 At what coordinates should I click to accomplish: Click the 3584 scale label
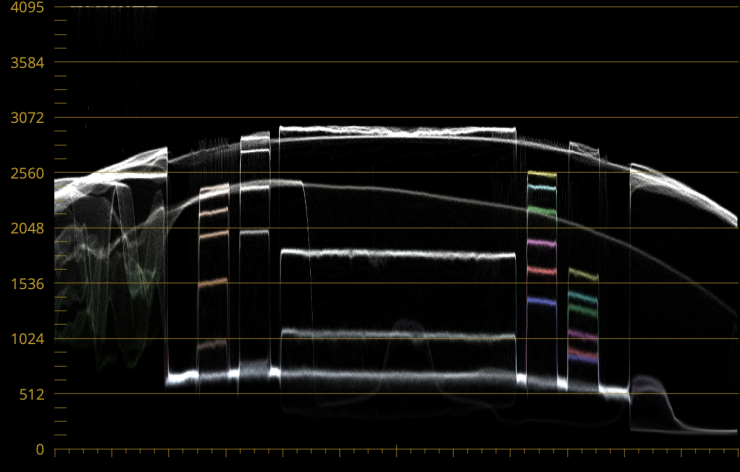point(25,63)
